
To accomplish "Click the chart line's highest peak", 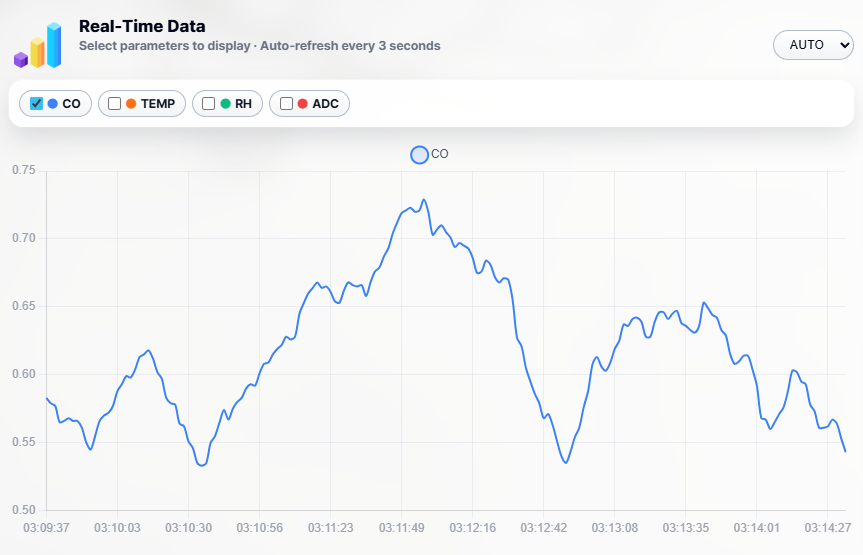I will click(424, 200).
